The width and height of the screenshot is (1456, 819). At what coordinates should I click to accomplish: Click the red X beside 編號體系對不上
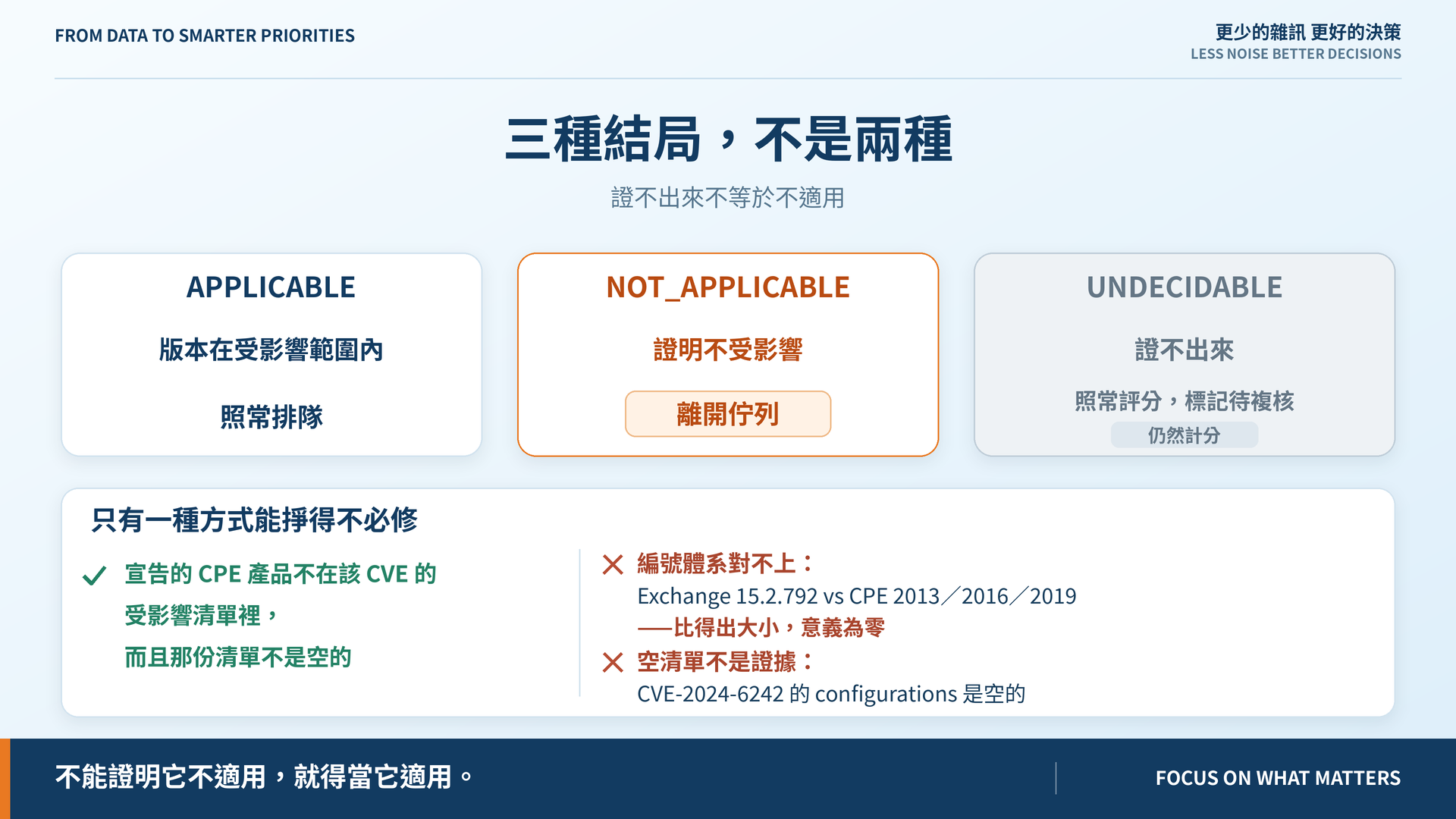(x=613, y=564)
